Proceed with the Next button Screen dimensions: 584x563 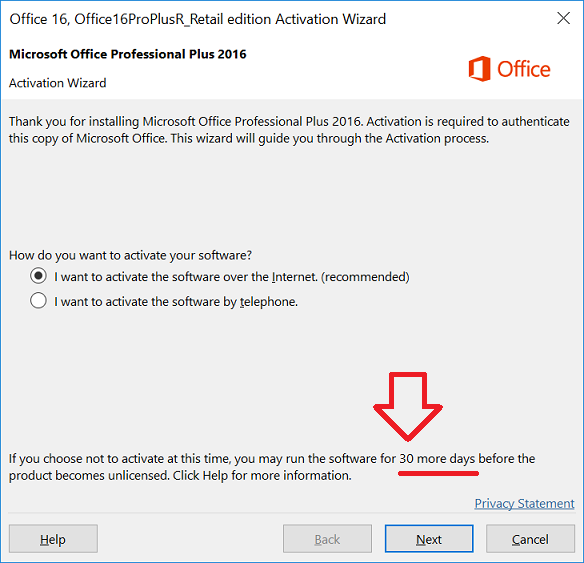[429, 539]
